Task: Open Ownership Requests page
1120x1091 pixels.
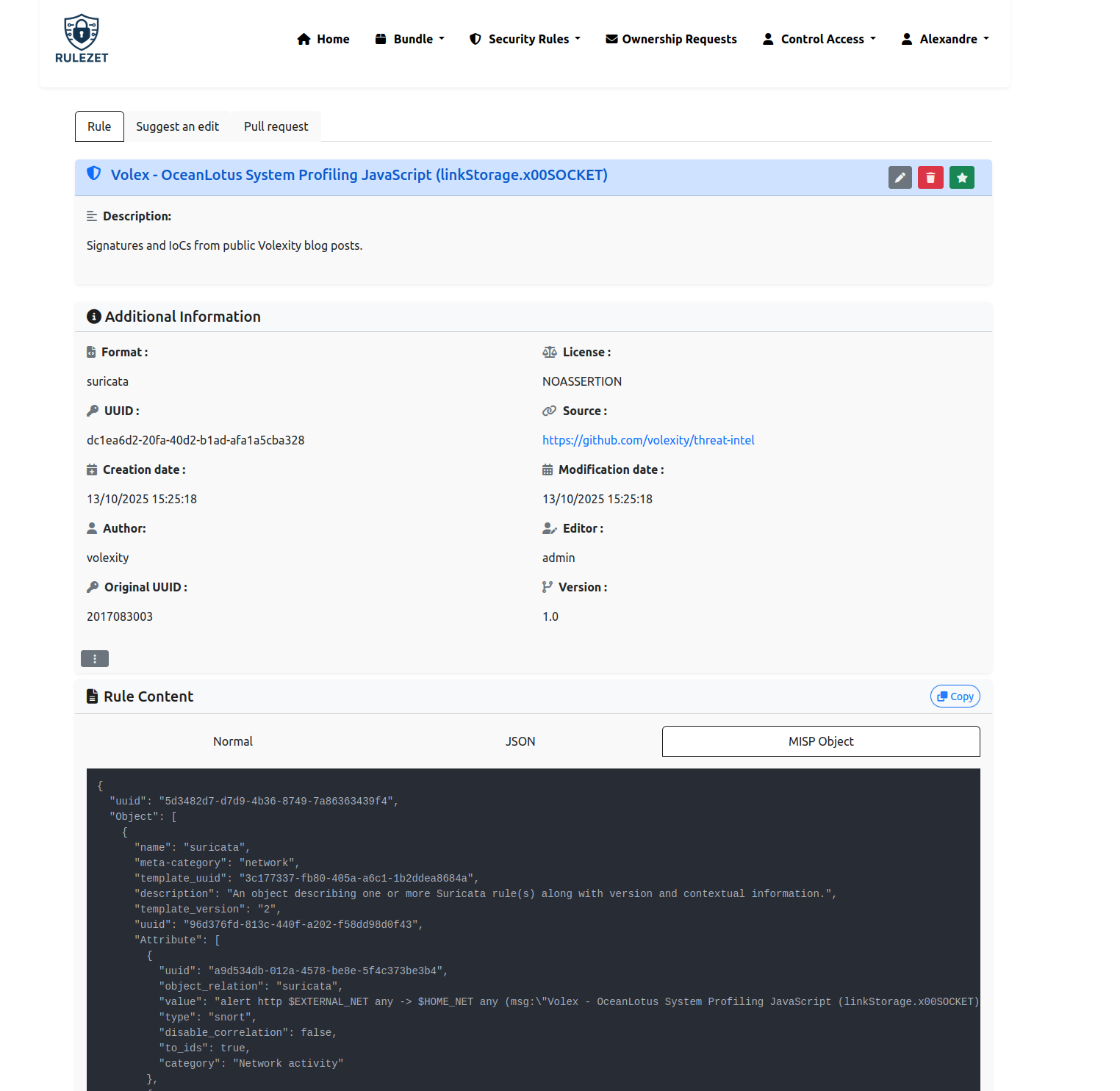Action: [x=671, y=39]
